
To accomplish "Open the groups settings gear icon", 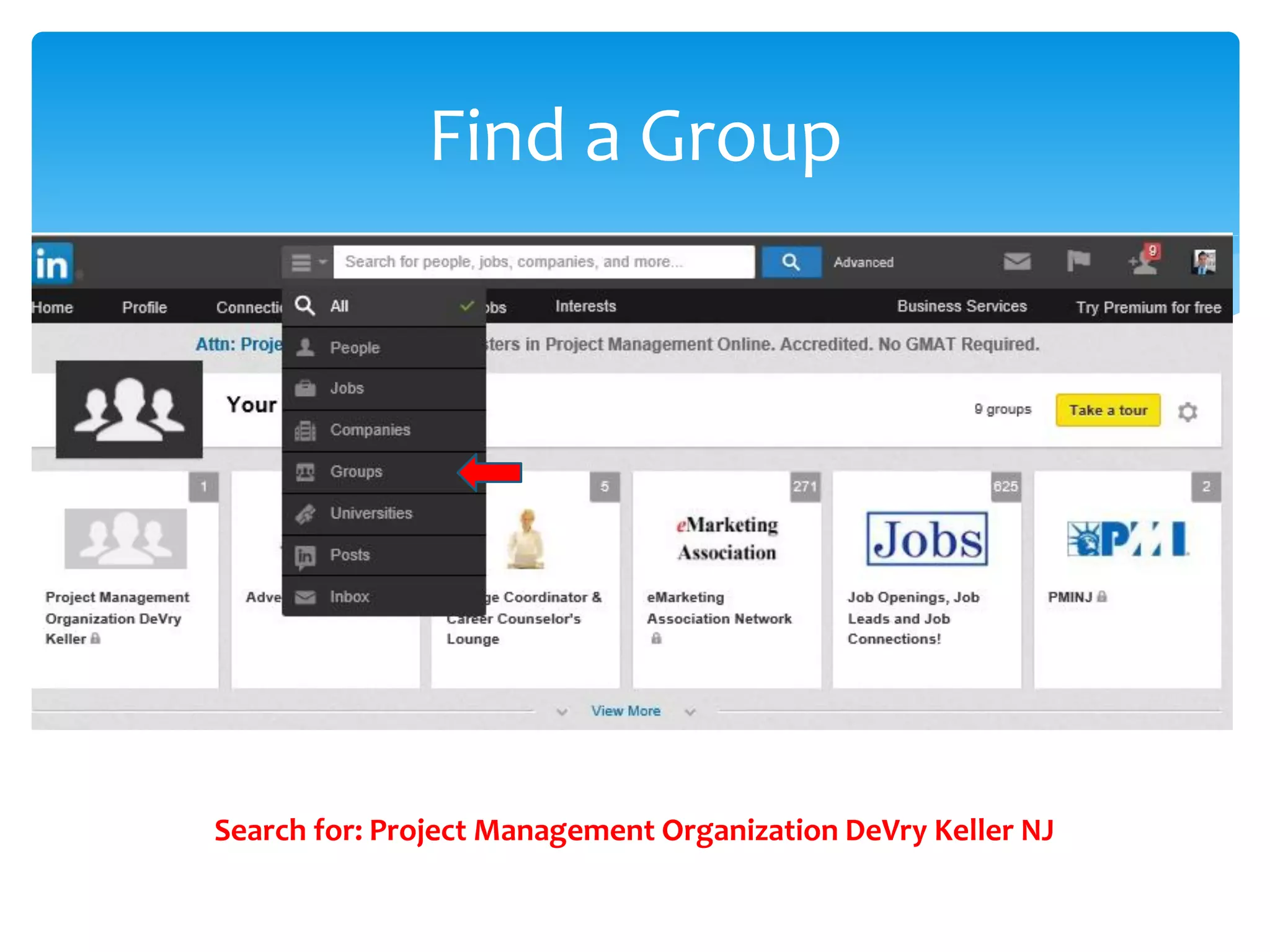I will [x=1188, y=412].
